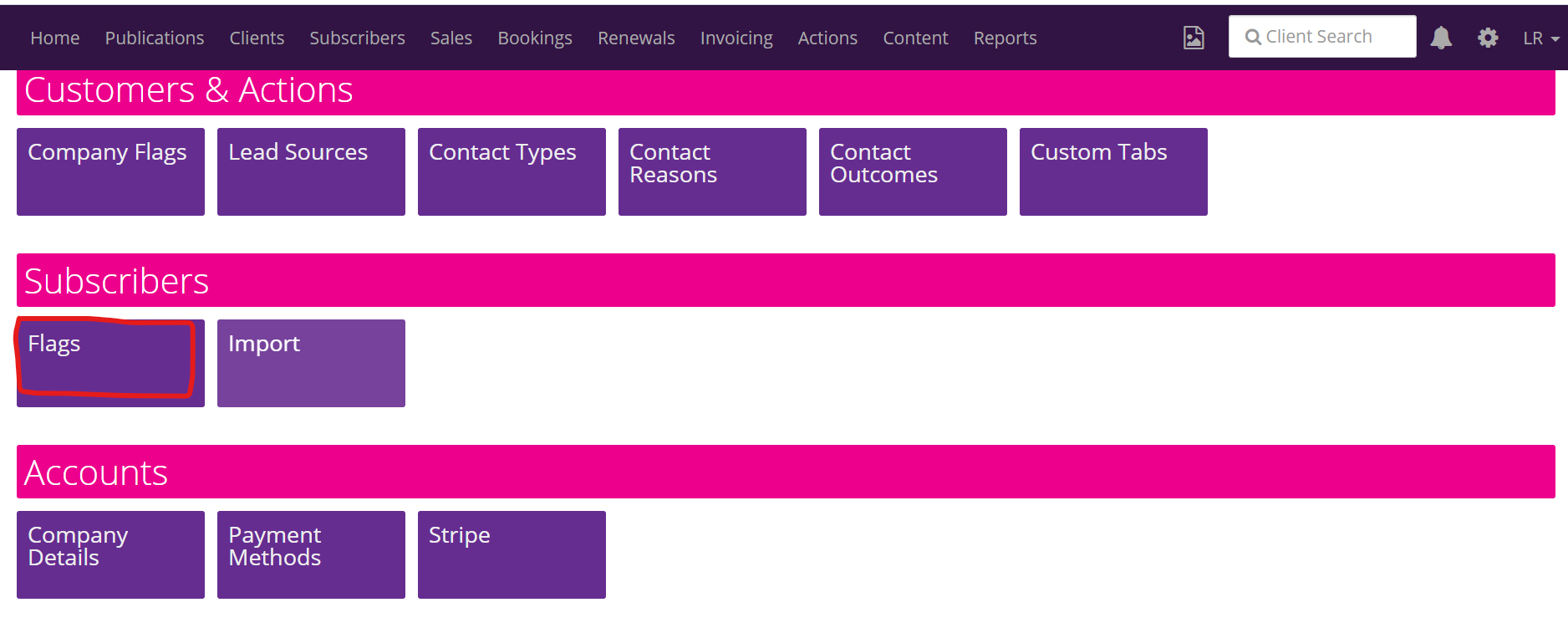The height and width of the screenshot is (628, 1568).
Task: Open the subscriber Flags tile
Action: [110, 363]
